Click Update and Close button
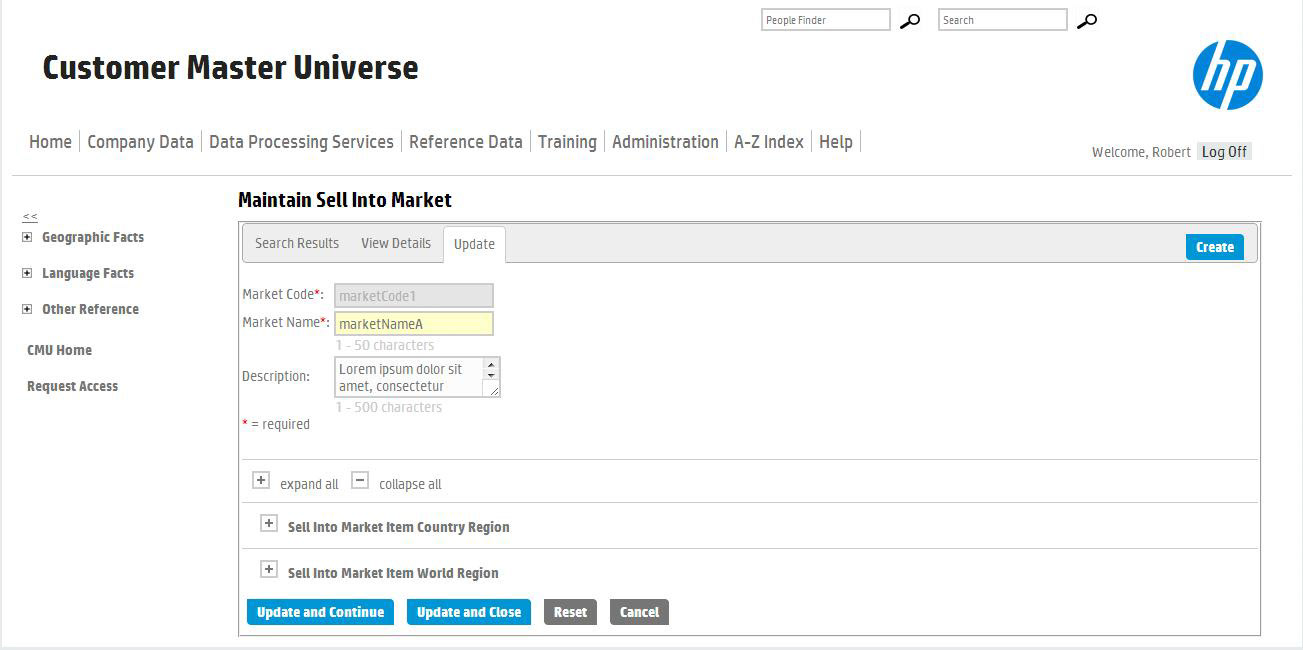This screenshot has height=650, width=1303. point(469,612)
